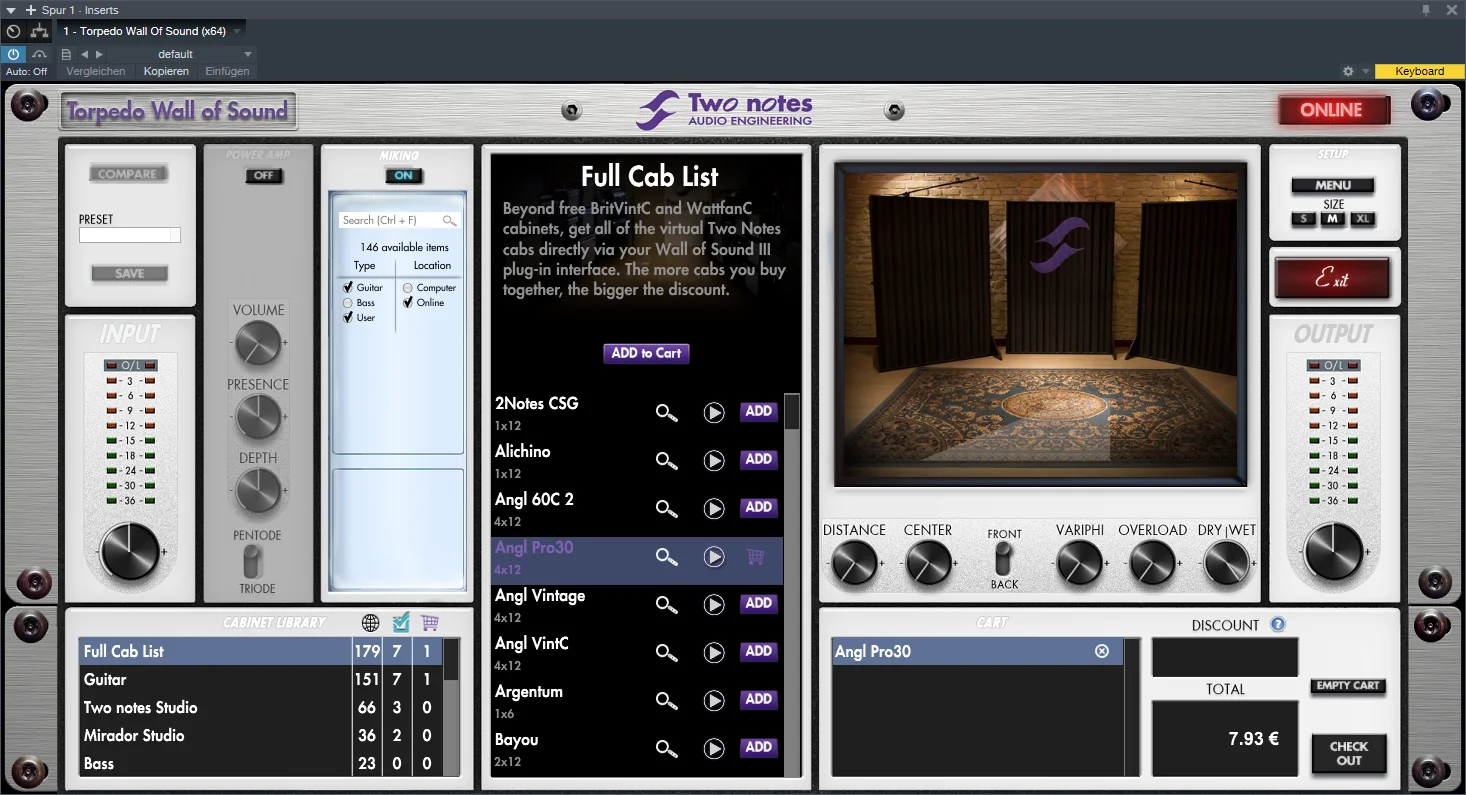
Task: Remove Angl Pro30 from the cart
Action: [1102, 651]
